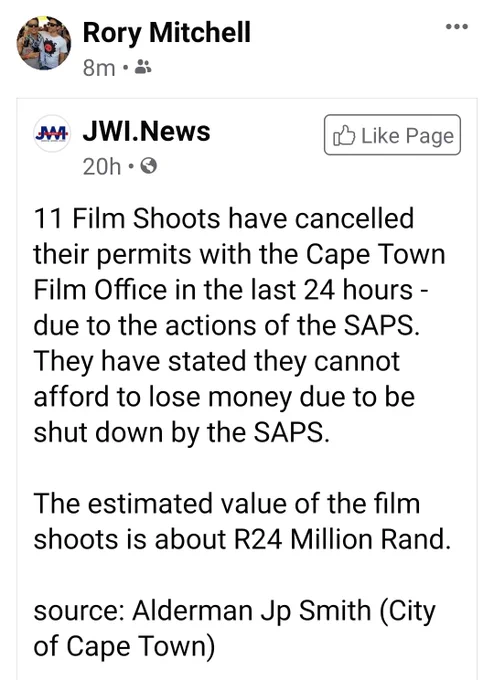Open the JWI.News page logo
The image size is (494, 680).
click(x=52, y=134)
